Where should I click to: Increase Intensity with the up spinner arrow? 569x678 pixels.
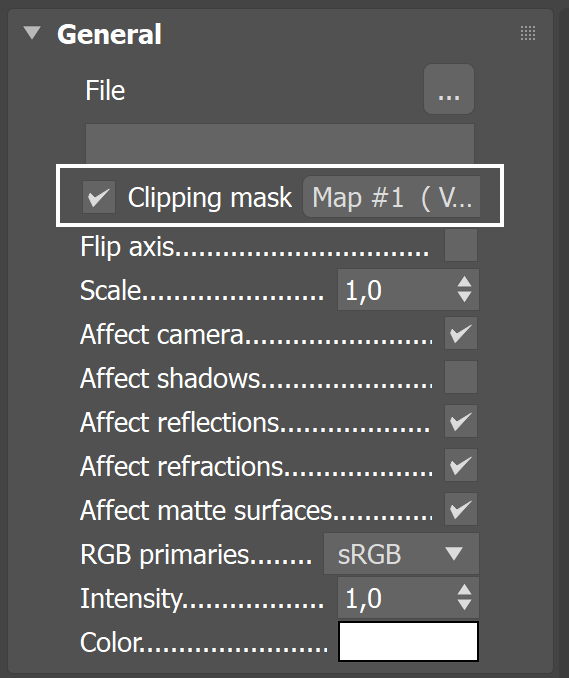click(464, 590)
